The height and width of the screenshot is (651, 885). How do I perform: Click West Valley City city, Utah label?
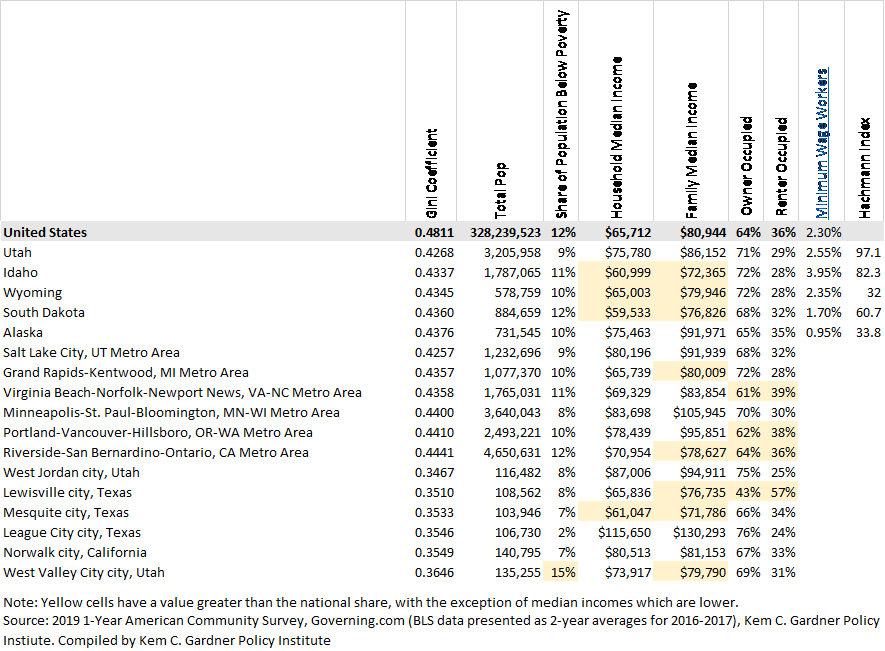(x=84, y=573)
